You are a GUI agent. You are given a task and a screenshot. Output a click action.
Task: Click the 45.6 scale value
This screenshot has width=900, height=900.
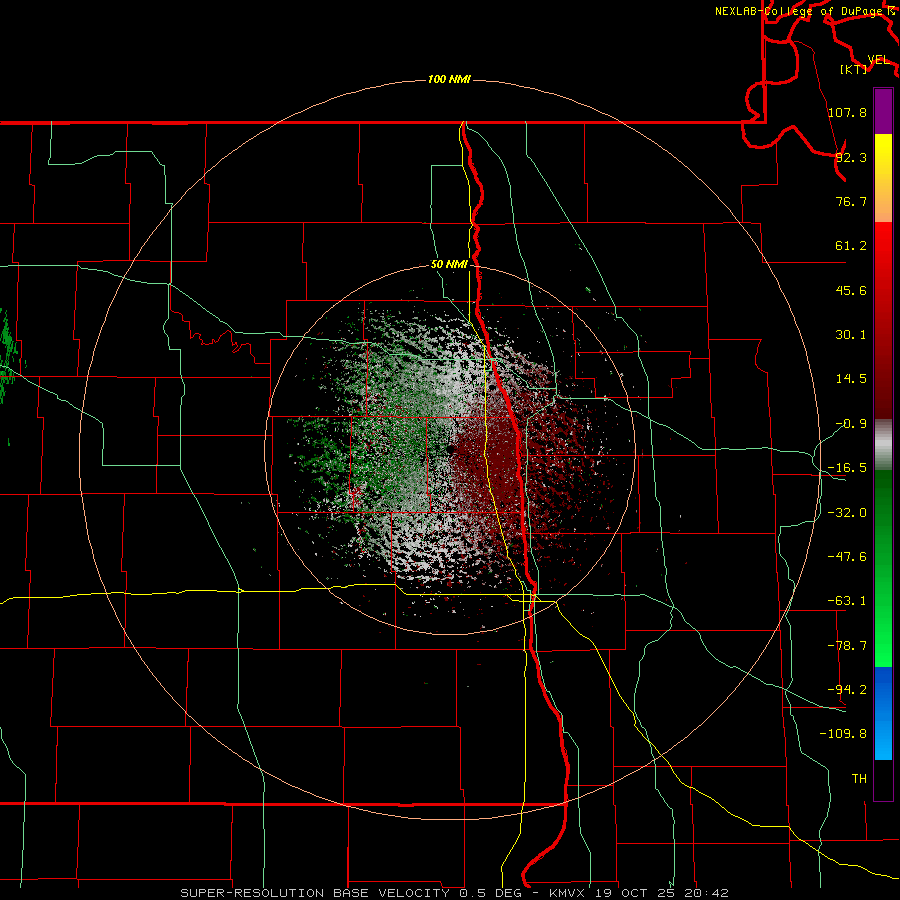(851, 290)
